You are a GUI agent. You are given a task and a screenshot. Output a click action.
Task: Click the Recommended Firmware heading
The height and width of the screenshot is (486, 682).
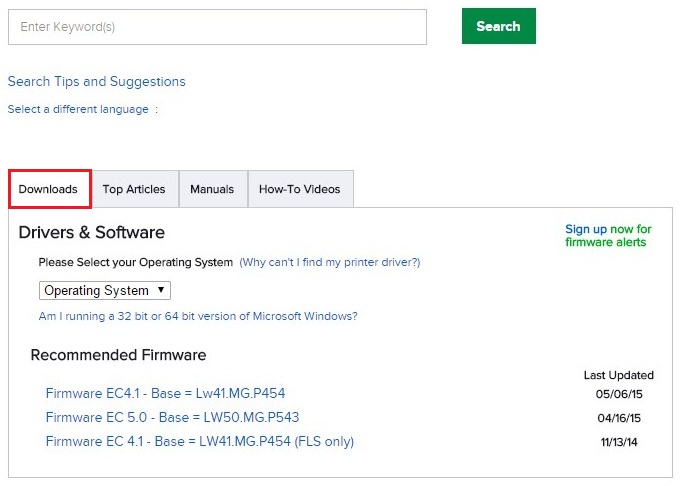[118, 355]
